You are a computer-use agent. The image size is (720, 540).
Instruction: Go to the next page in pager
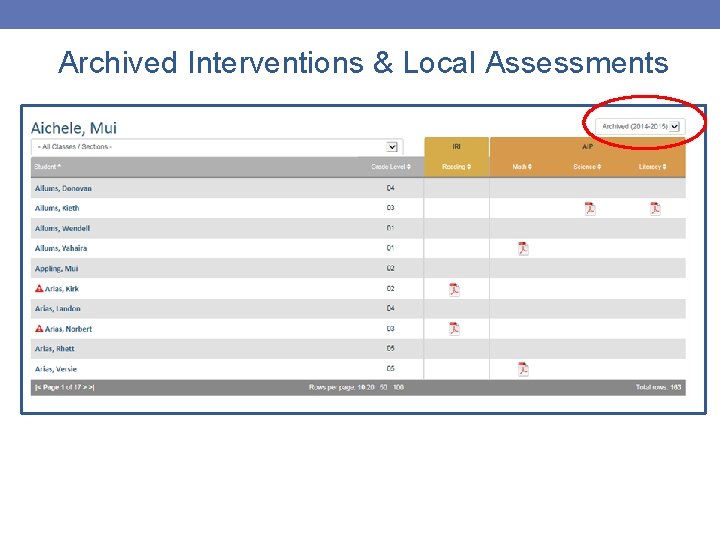pyautogui.click(x=85, y=387)
